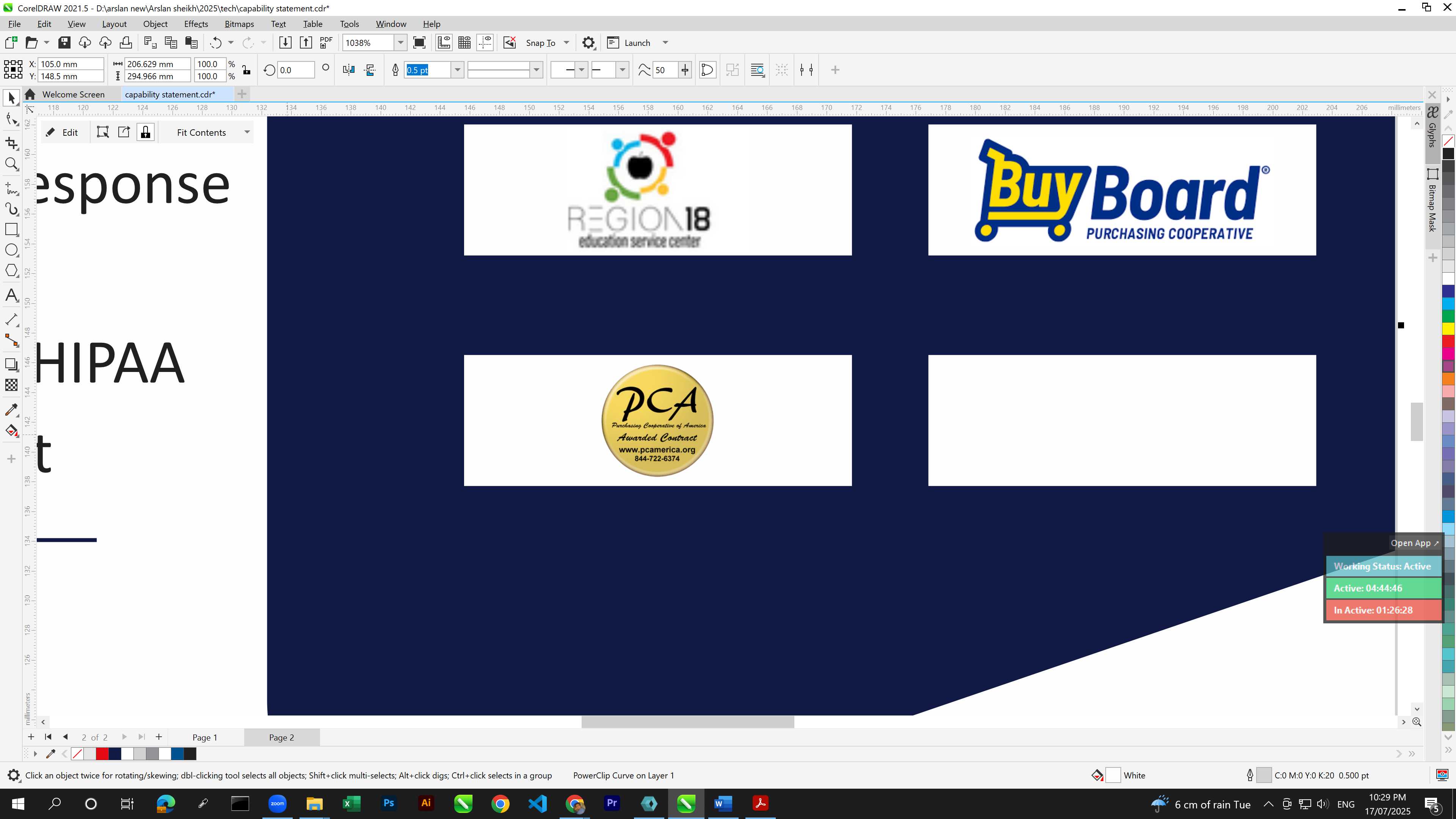Viewport: 1456px width, 819px height.
Task: Open the start arrowhead dropdown
Action: (x=582, y=70)
